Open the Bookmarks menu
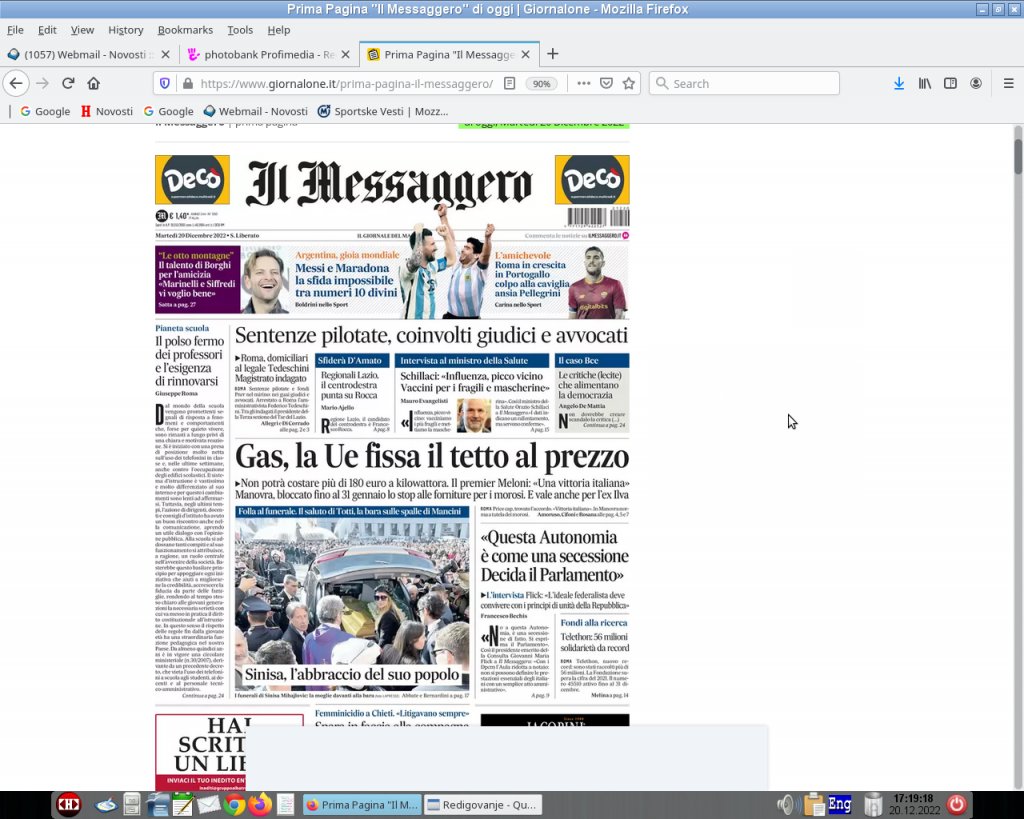The height and width of the screenshot is (819, 1024). pyautogui.click(x=185, y=30)
